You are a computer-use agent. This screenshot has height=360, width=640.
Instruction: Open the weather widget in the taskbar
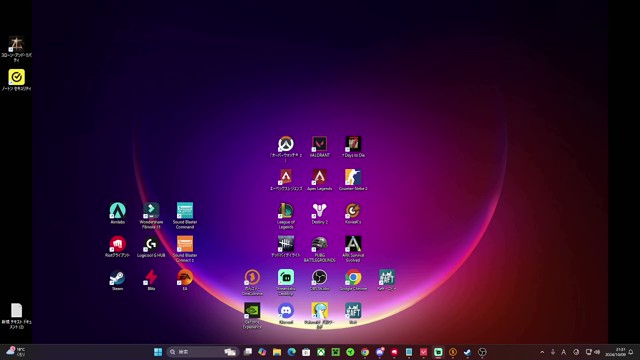point(16,352)
